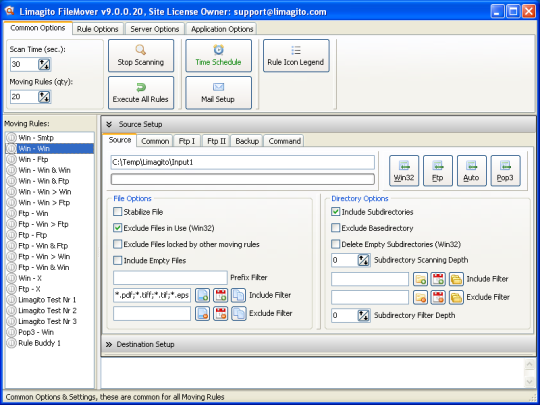Click Scan Time spinner arrows
Image resolution: width=540 pixels, height=405 pixels.
tap(44, 64)
